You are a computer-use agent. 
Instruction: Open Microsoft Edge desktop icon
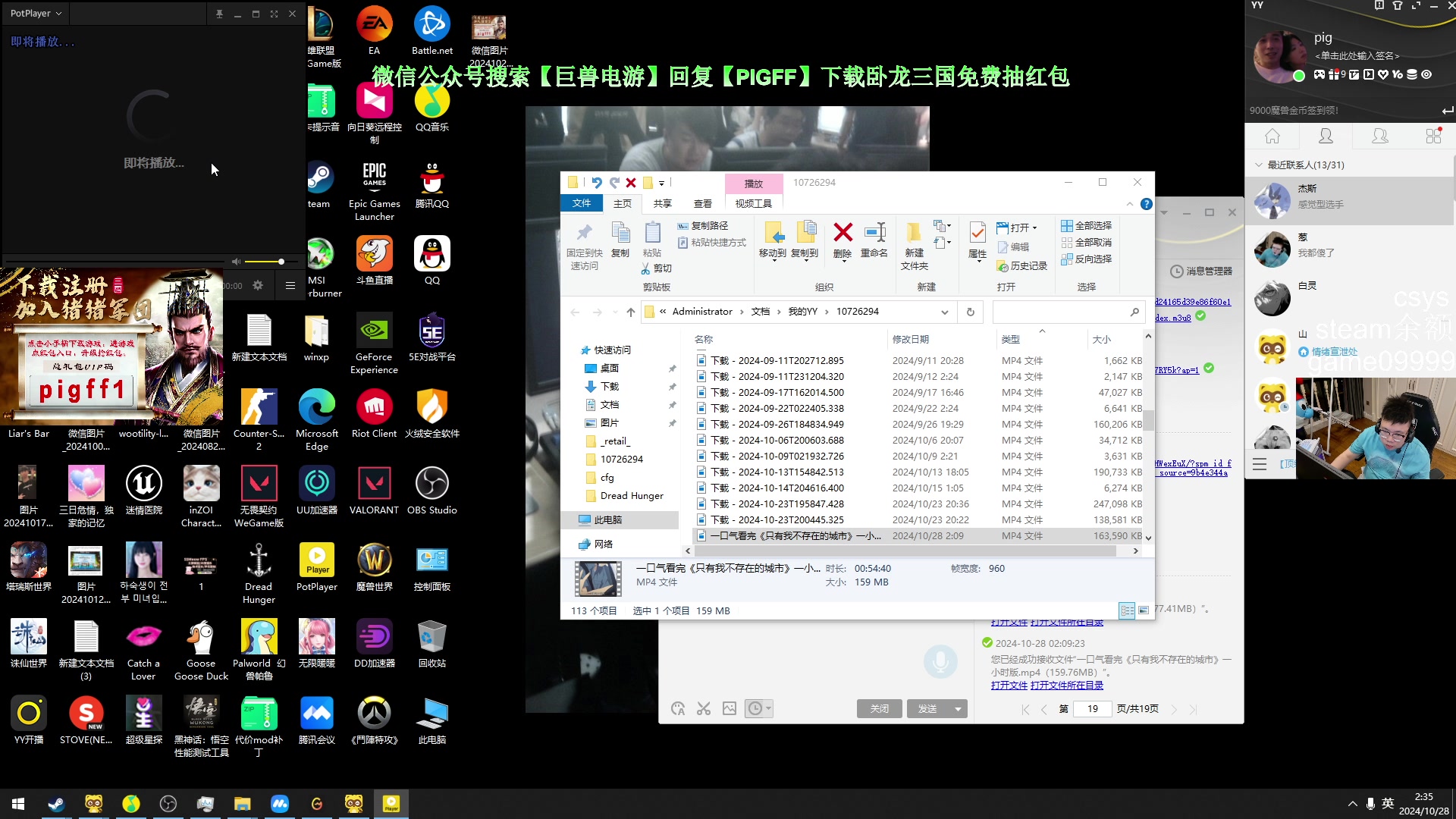(317, 420)
